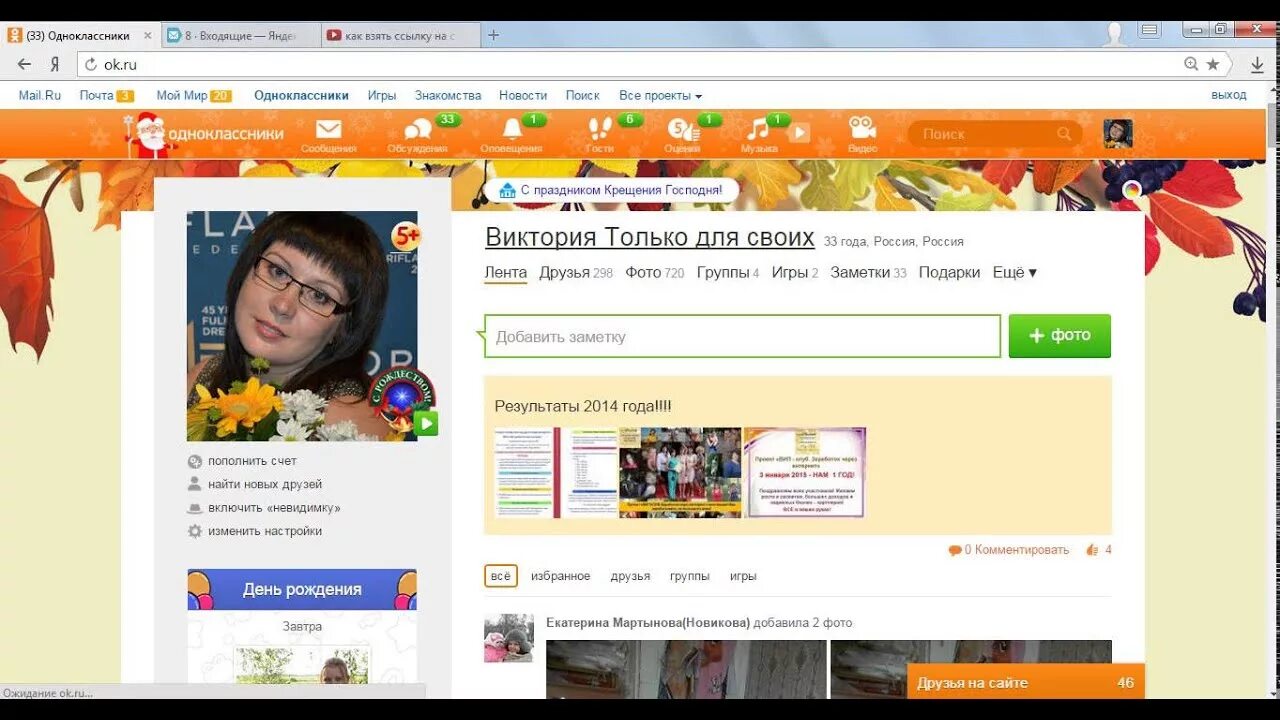Screen dimensions: 1280x720
Task: Click День рождения widget header
Action: (302, 589)
